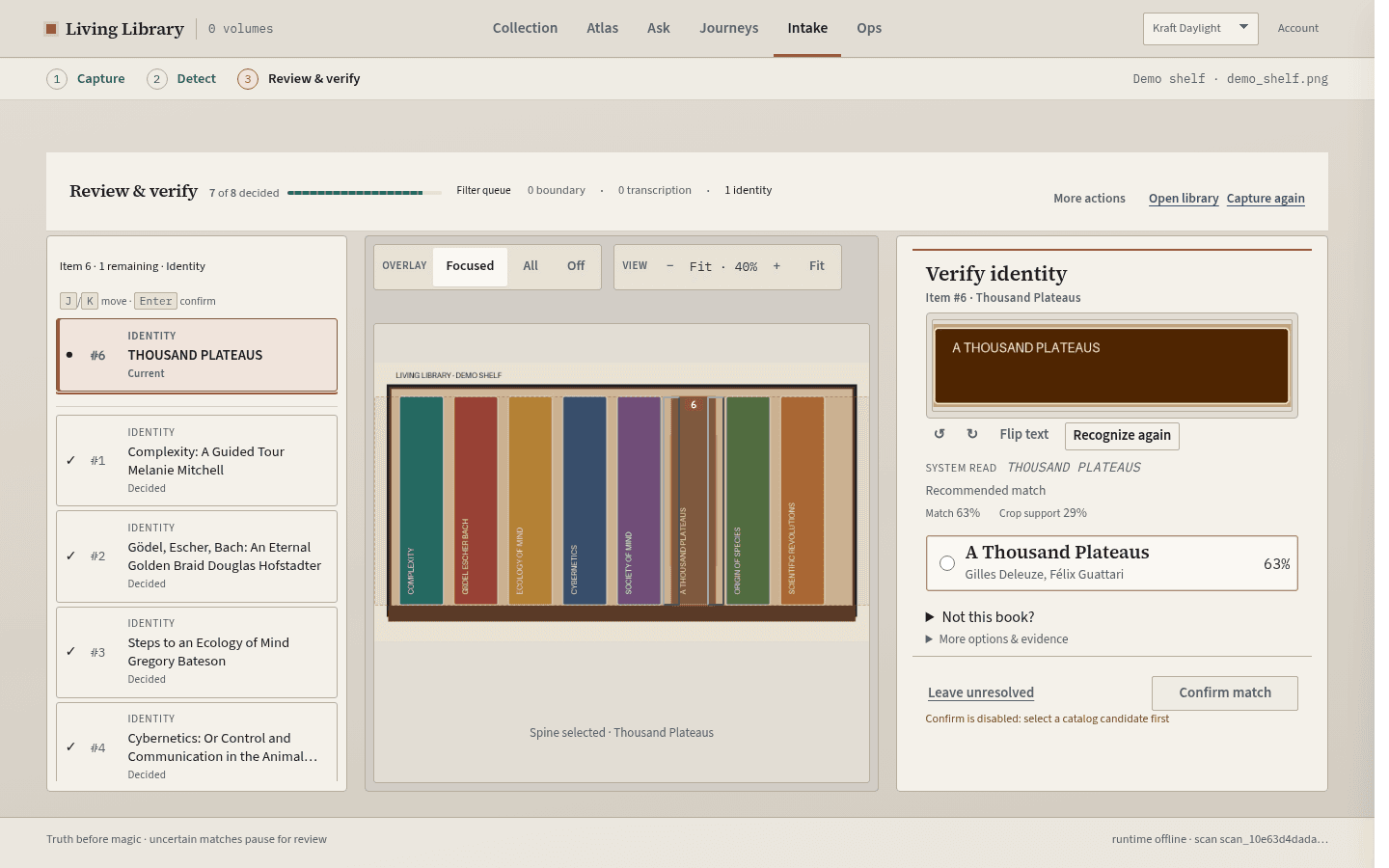Set overlay to Focused

pos(470,266)
